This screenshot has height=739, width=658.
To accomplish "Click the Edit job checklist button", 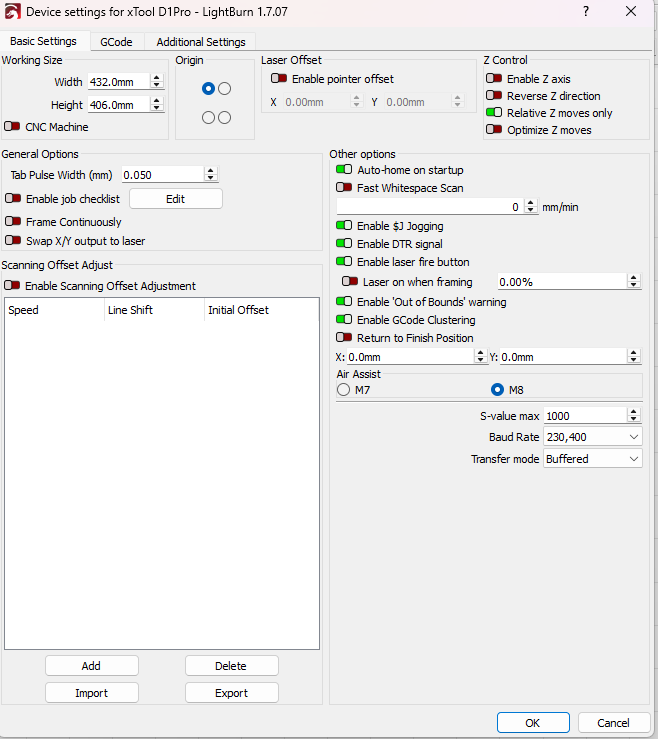I will tap(176, 198).
